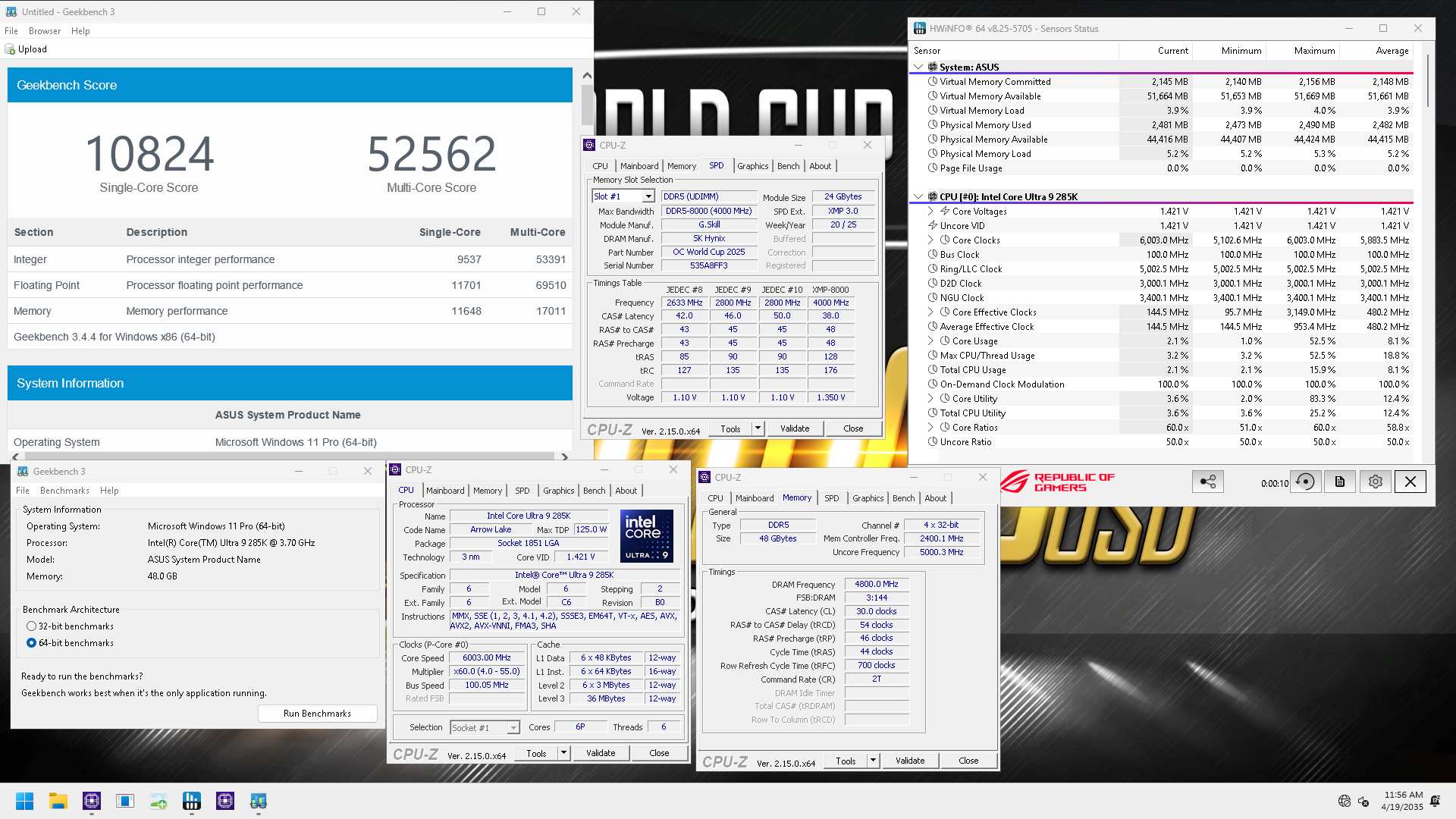The height and width of the screenshot is (819, 1456).
Task: Open Browser menu in Untitled Geekbench window
Action: pyautogui.click(x=45, y=31)
